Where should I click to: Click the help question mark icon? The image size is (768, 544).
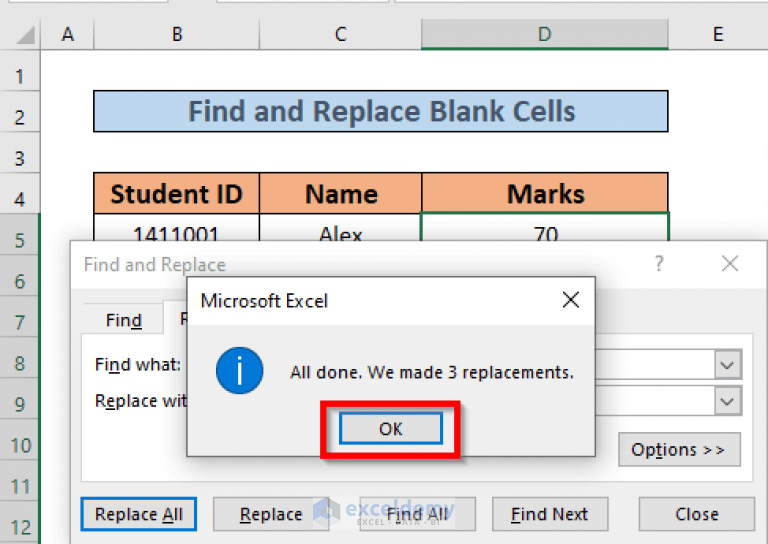[659, 264]
